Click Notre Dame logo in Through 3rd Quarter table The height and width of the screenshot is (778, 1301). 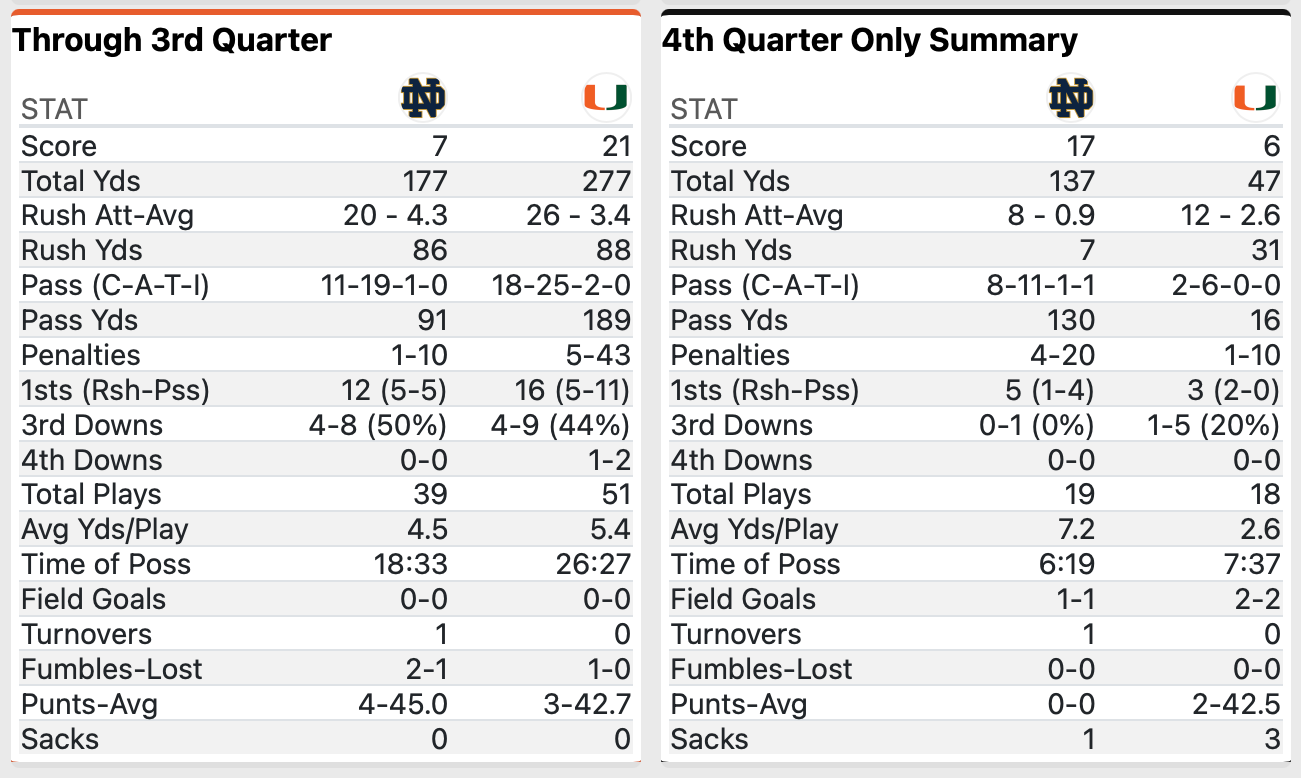pos(423,98)
